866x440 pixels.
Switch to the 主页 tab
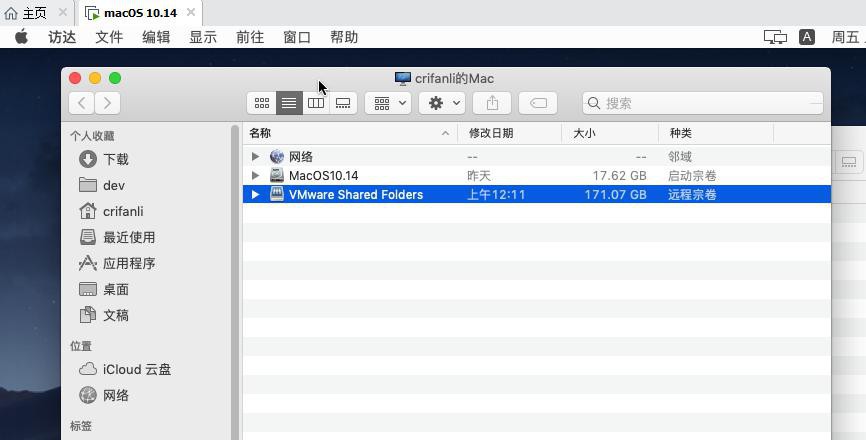coord(34,13)
